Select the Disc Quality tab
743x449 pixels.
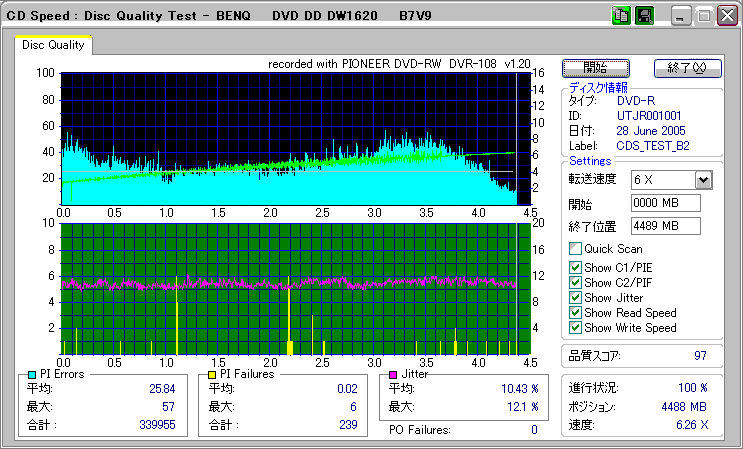click(x=53, y=45)
